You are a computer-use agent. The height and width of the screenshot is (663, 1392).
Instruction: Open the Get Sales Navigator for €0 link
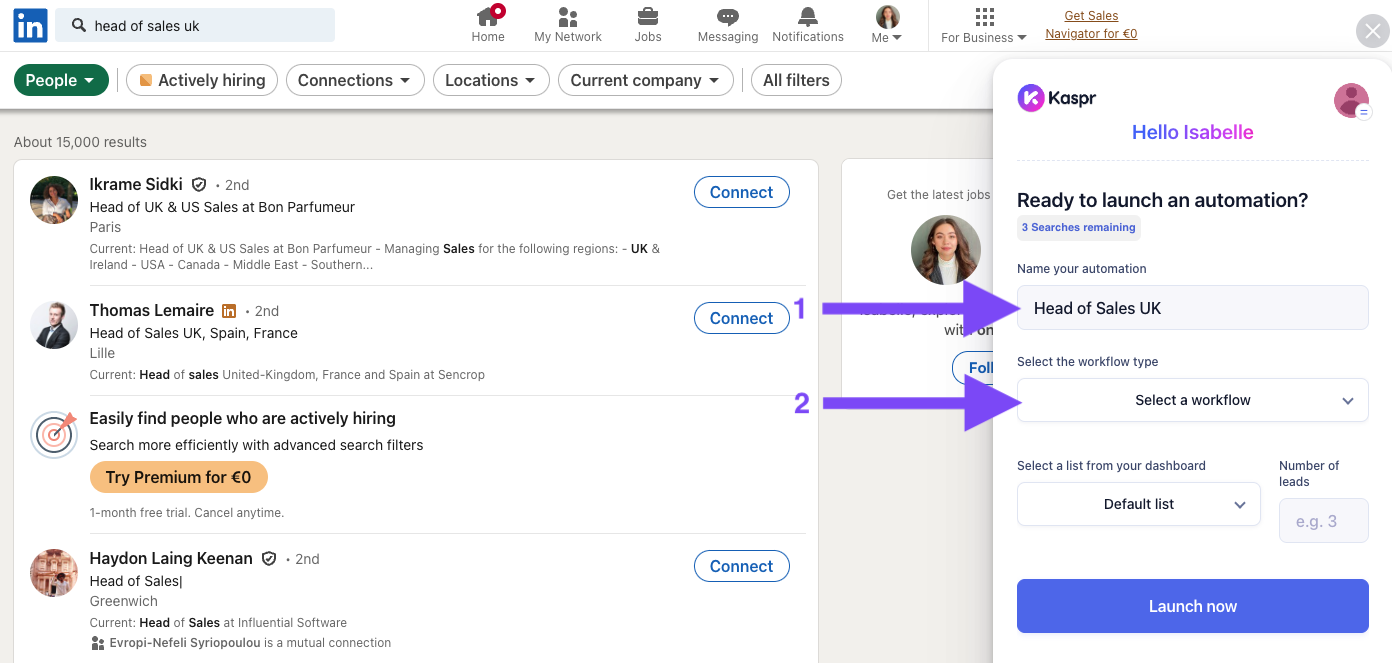pos(1091,25)
